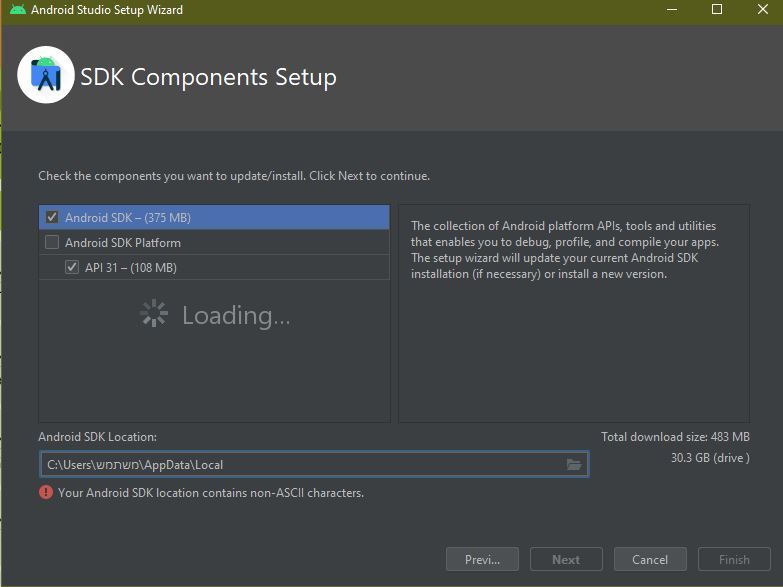
Task: Click the loading spinner in the components list
Action: pyautogui.click(x=153, y=315)
